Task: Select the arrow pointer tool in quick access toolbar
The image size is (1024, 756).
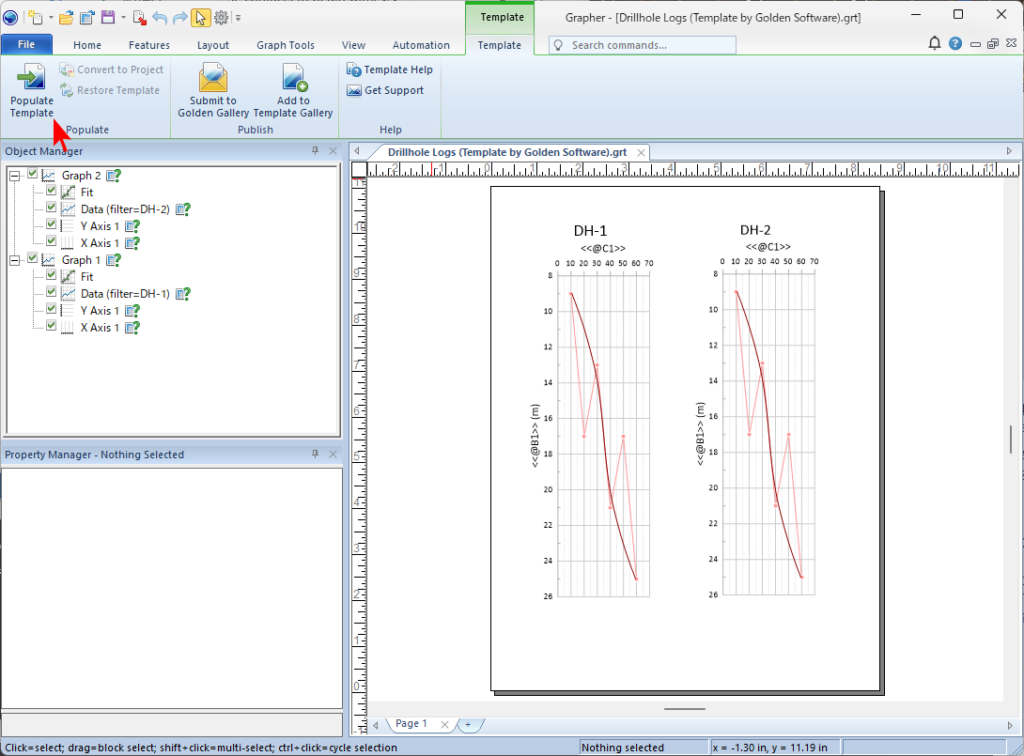Action: pos(200,17)
